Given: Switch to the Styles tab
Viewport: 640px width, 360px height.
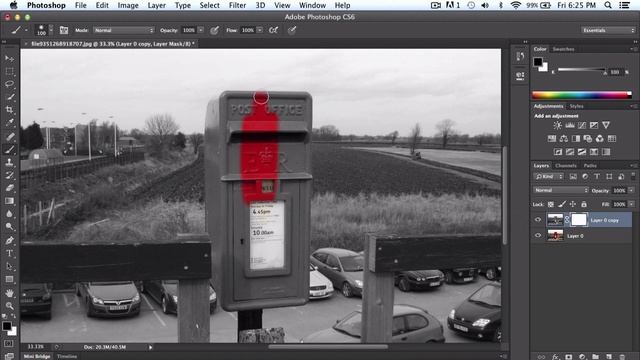Looking at the screenshot, I should point(577,106).
